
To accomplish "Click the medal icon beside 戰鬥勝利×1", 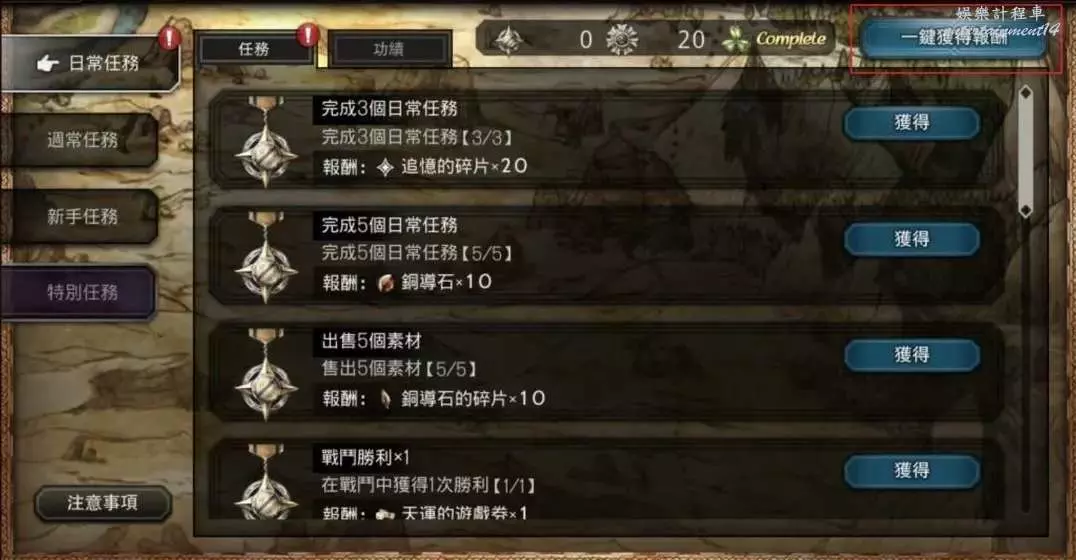I will [266, 482].
